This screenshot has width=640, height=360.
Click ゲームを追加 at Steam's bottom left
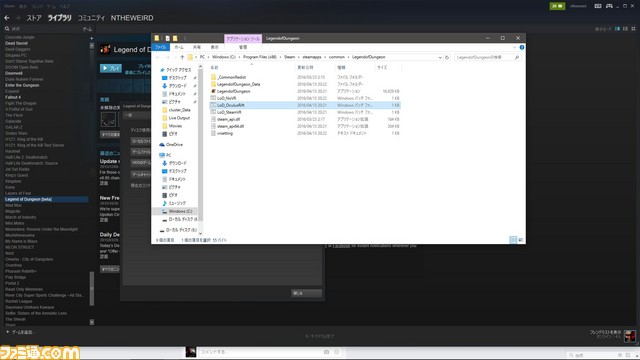20,332
